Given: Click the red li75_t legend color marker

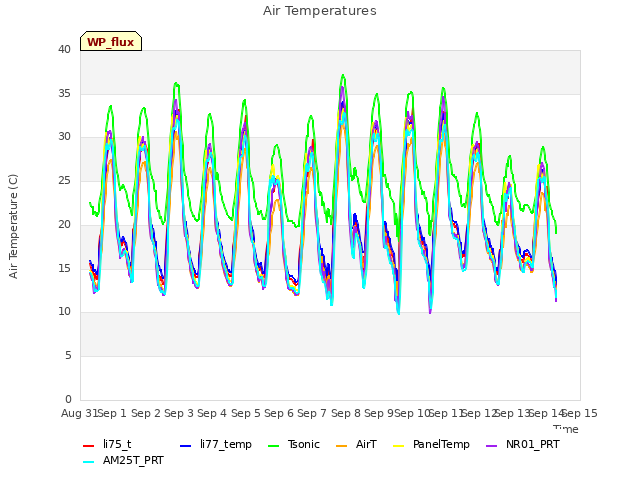Looking at the screenshot, I should tap(89, 446).
